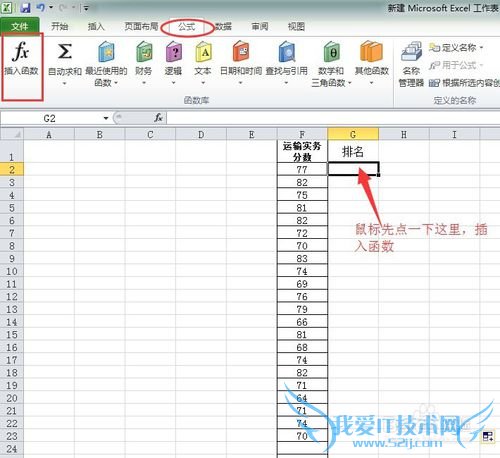Switch to the 插入 tab
The height and width of the screenshot is (458, 500).
click(x=96, y=26)
